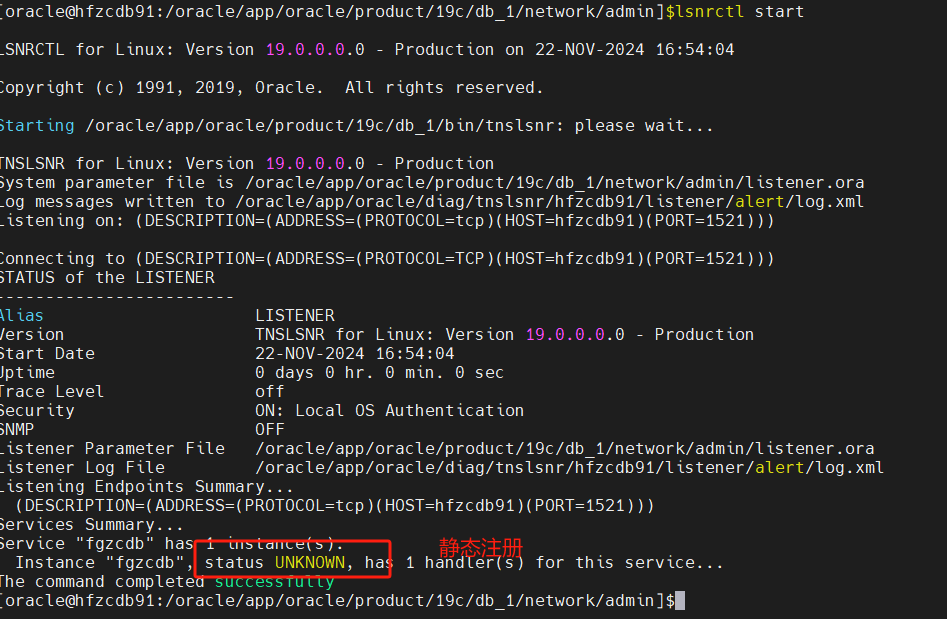Click the yellow "UNKNOWN" status text
Image resolution: width=947 pixels, height=619 pixels.
(310, 563)
